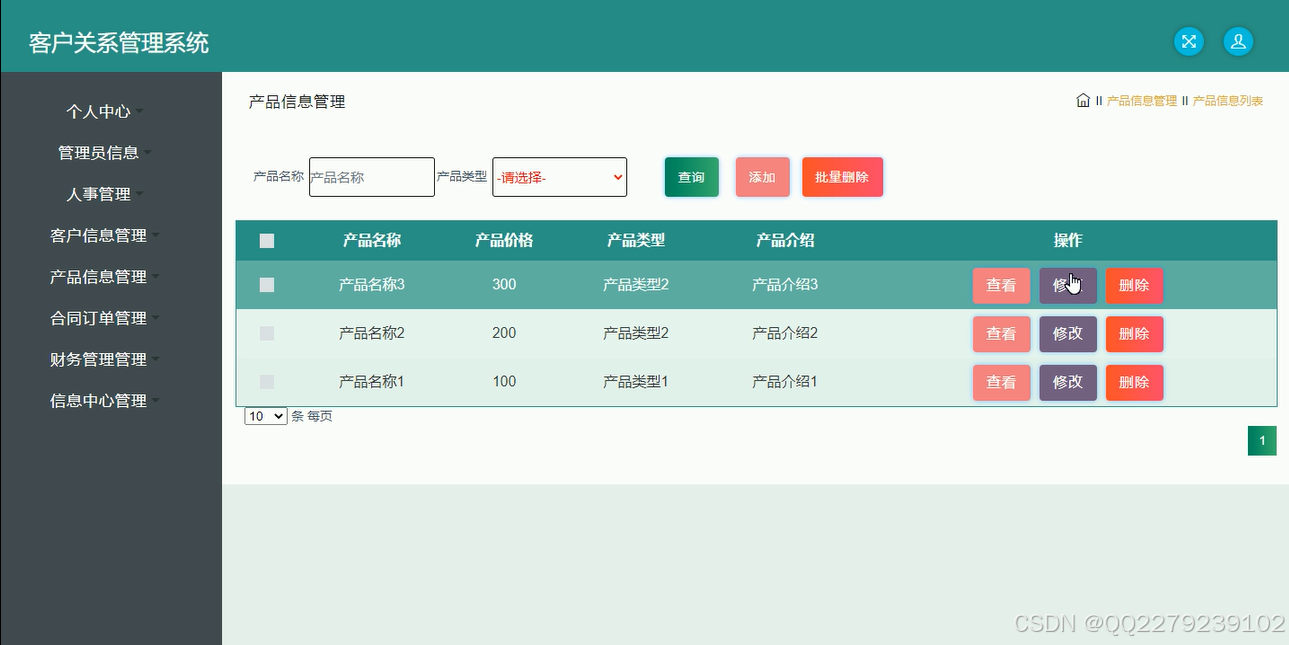Open the user profile icon top right
Viewport: 1289px width, 645px height.
point(1238,41)
